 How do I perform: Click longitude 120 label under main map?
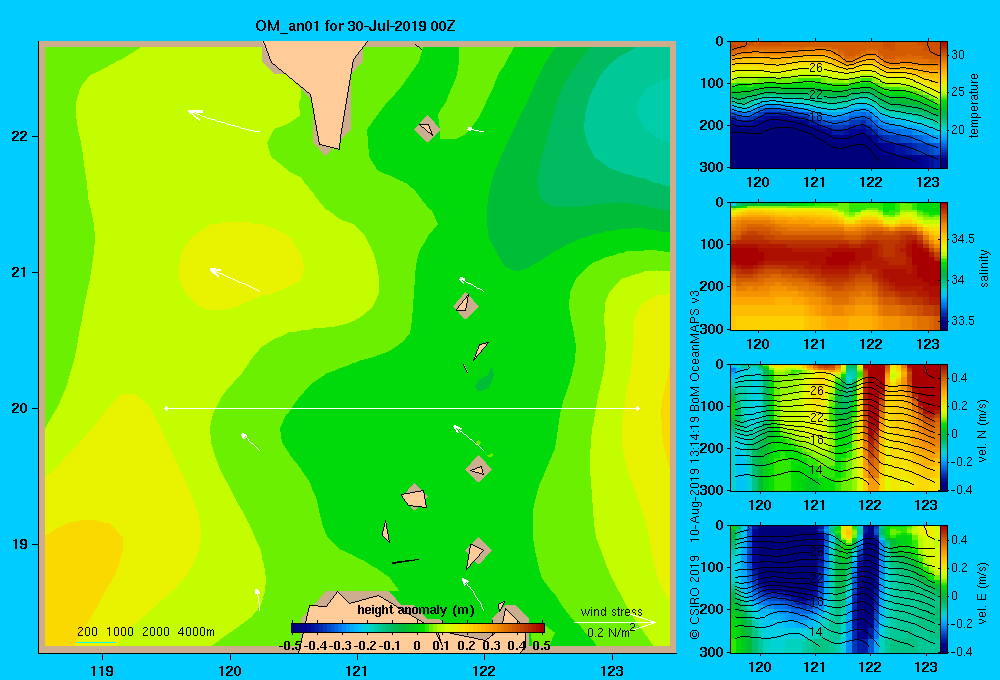(230, 670)
